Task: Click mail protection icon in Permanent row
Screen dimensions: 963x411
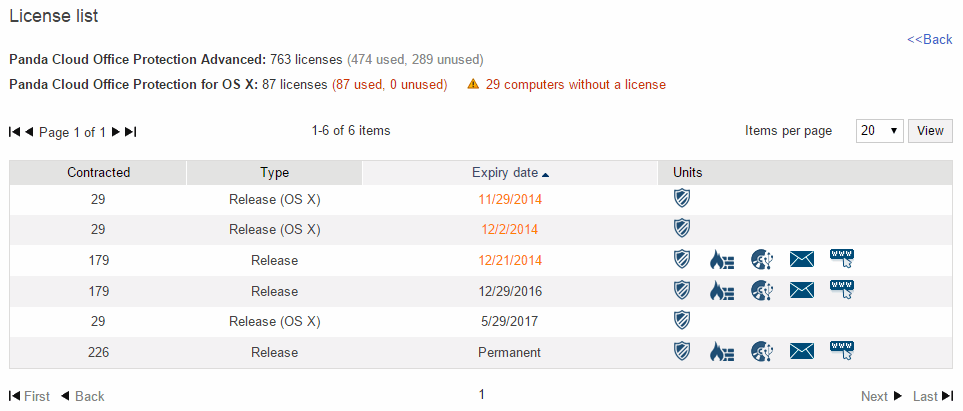Action: [802, 351]
